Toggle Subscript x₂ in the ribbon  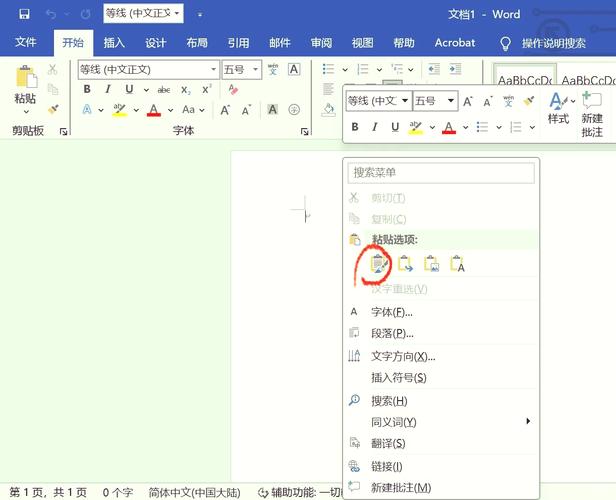click(x=185, y=90)
